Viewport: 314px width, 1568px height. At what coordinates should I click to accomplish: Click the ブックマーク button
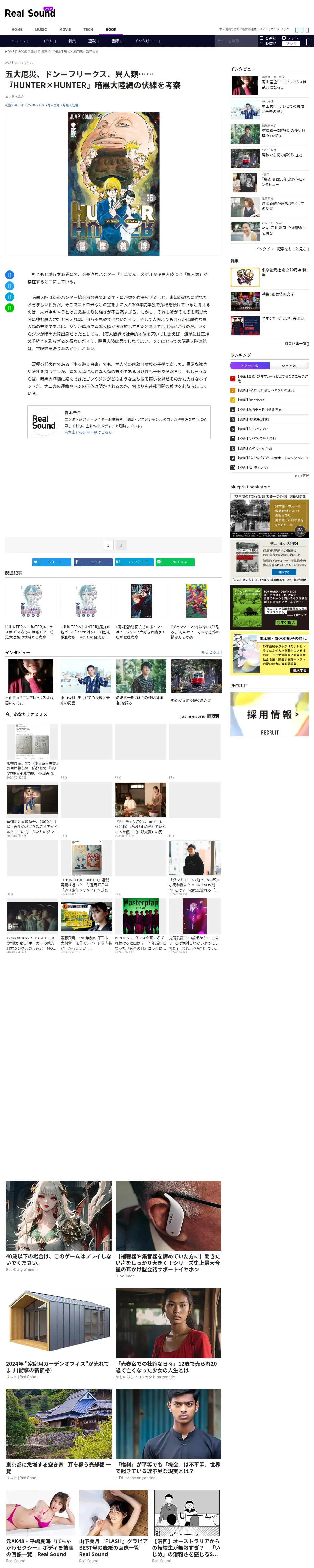coord(134,562)
